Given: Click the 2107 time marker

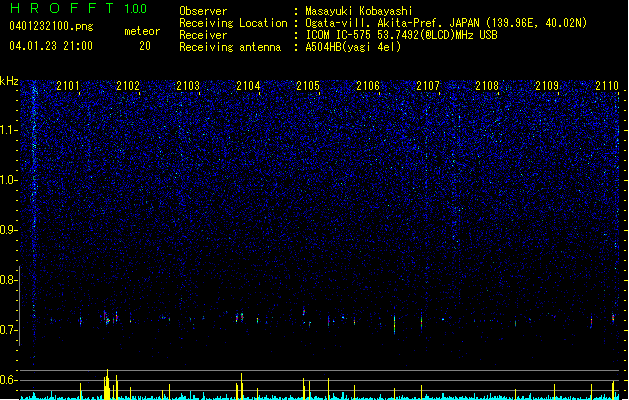Looking at the screenshot, I should [428, 86].
